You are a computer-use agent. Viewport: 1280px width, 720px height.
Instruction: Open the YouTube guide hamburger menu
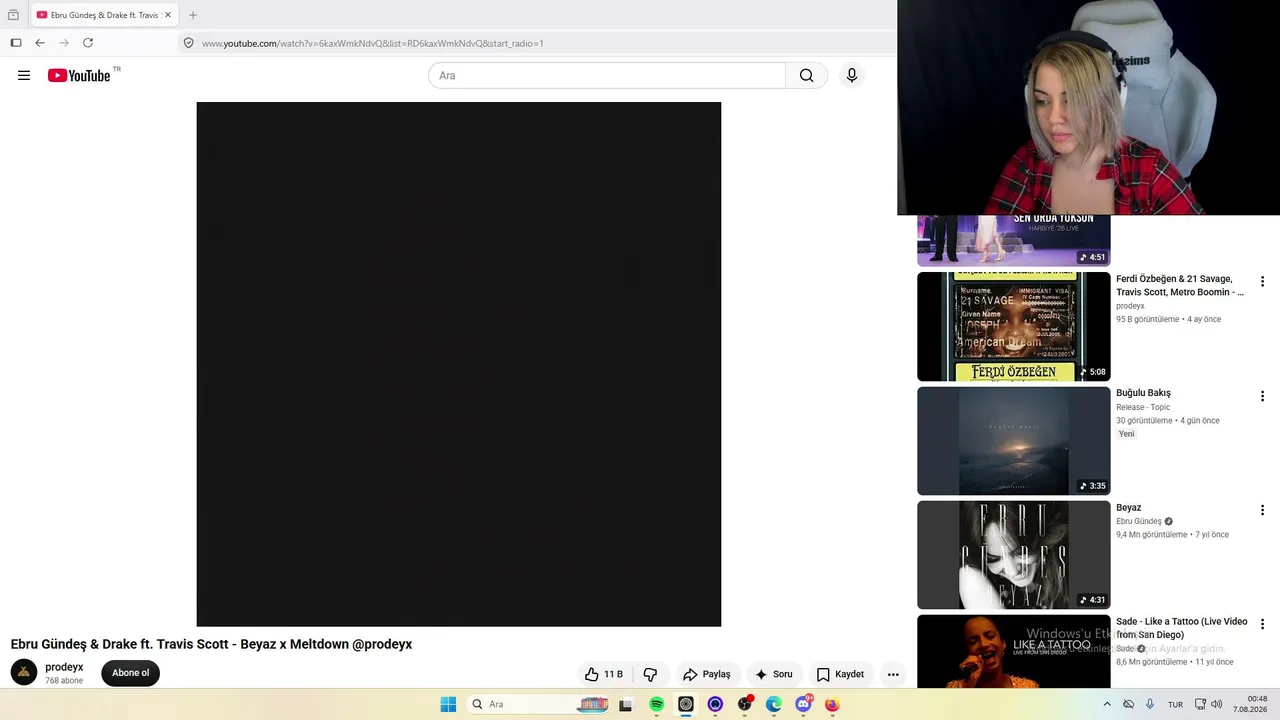tap(24, 75)
